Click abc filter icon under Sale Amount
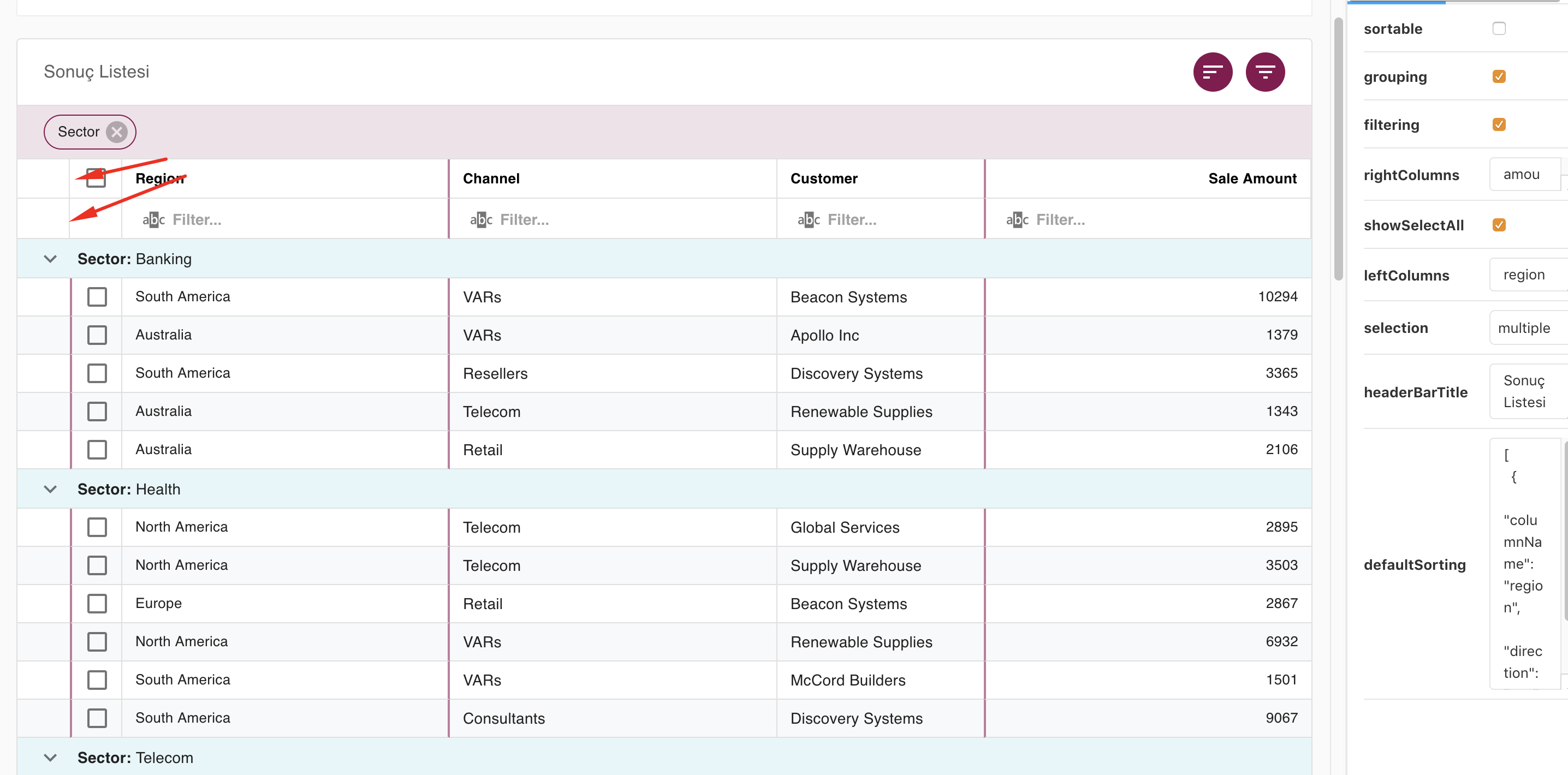1568x775 pixels. [x=1017, y=219]
